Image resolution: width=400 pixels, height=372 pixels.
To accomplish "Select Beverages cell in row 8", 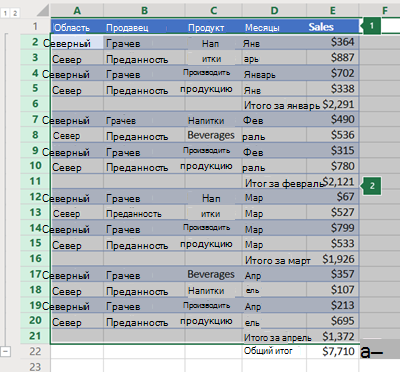I will click(x=214, y=135).
